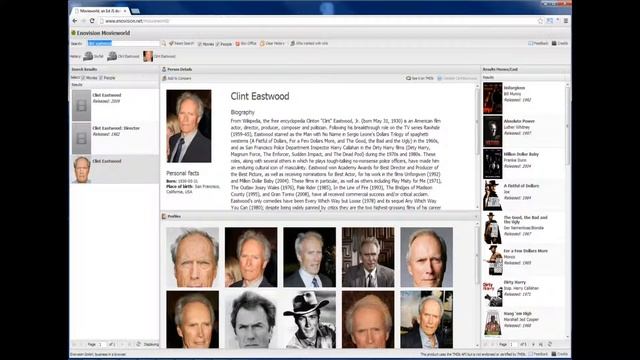
Task: Click the refresh icon in the movies results pager
Action: coord(550,344)
